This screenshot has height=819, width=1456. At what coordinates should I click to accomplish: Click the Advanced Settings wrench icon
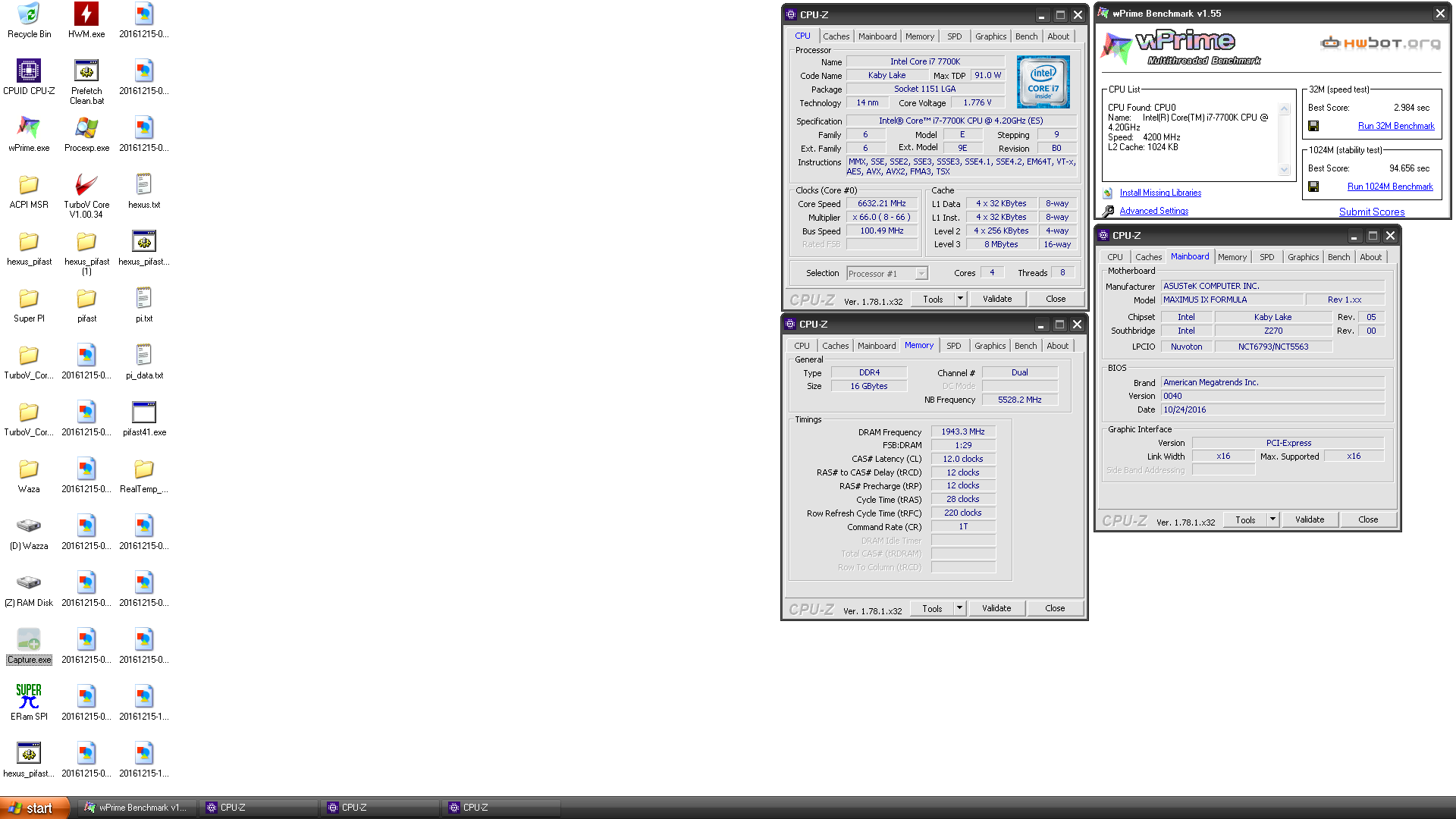1108,211
